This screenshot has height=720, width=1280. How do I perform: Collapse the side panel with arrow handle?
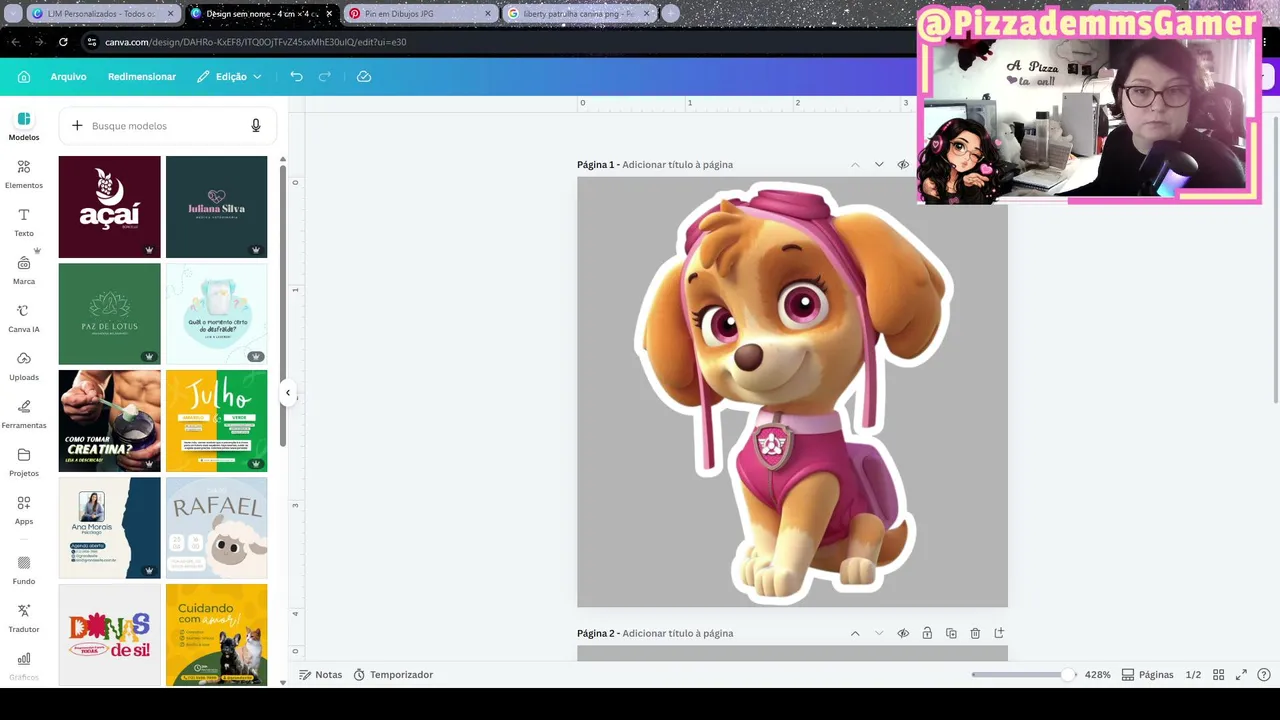288,393
